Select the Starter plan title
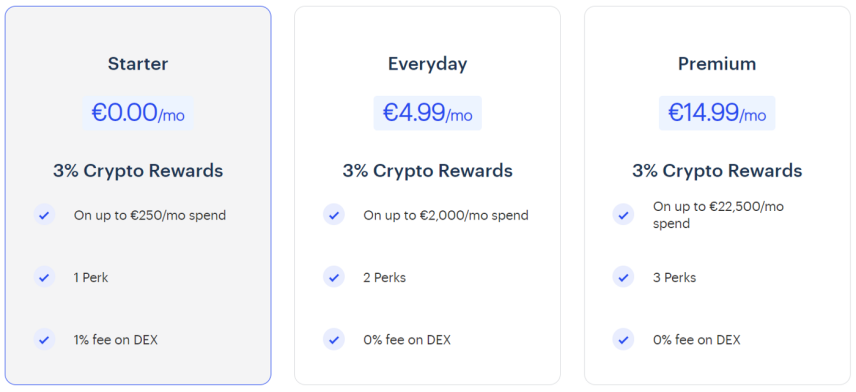Image resolution: width=856 pixels, height=392 pixels. coord(138,64)
